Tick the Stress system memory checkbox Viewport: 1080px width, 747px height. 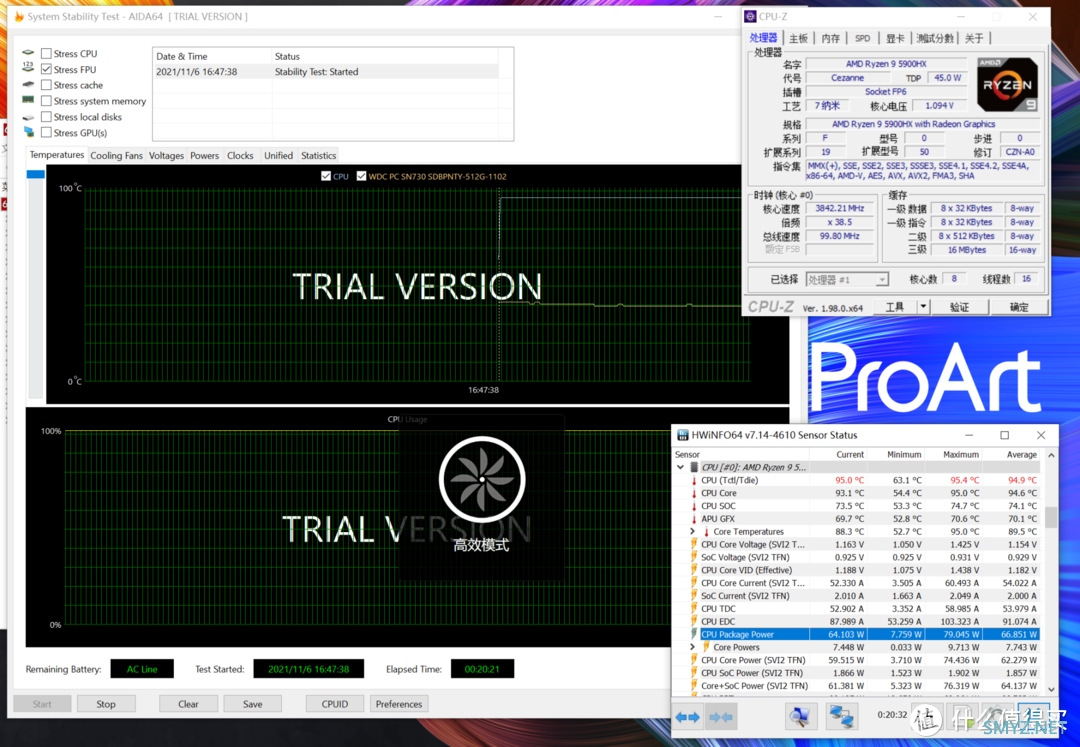(46, 101)
